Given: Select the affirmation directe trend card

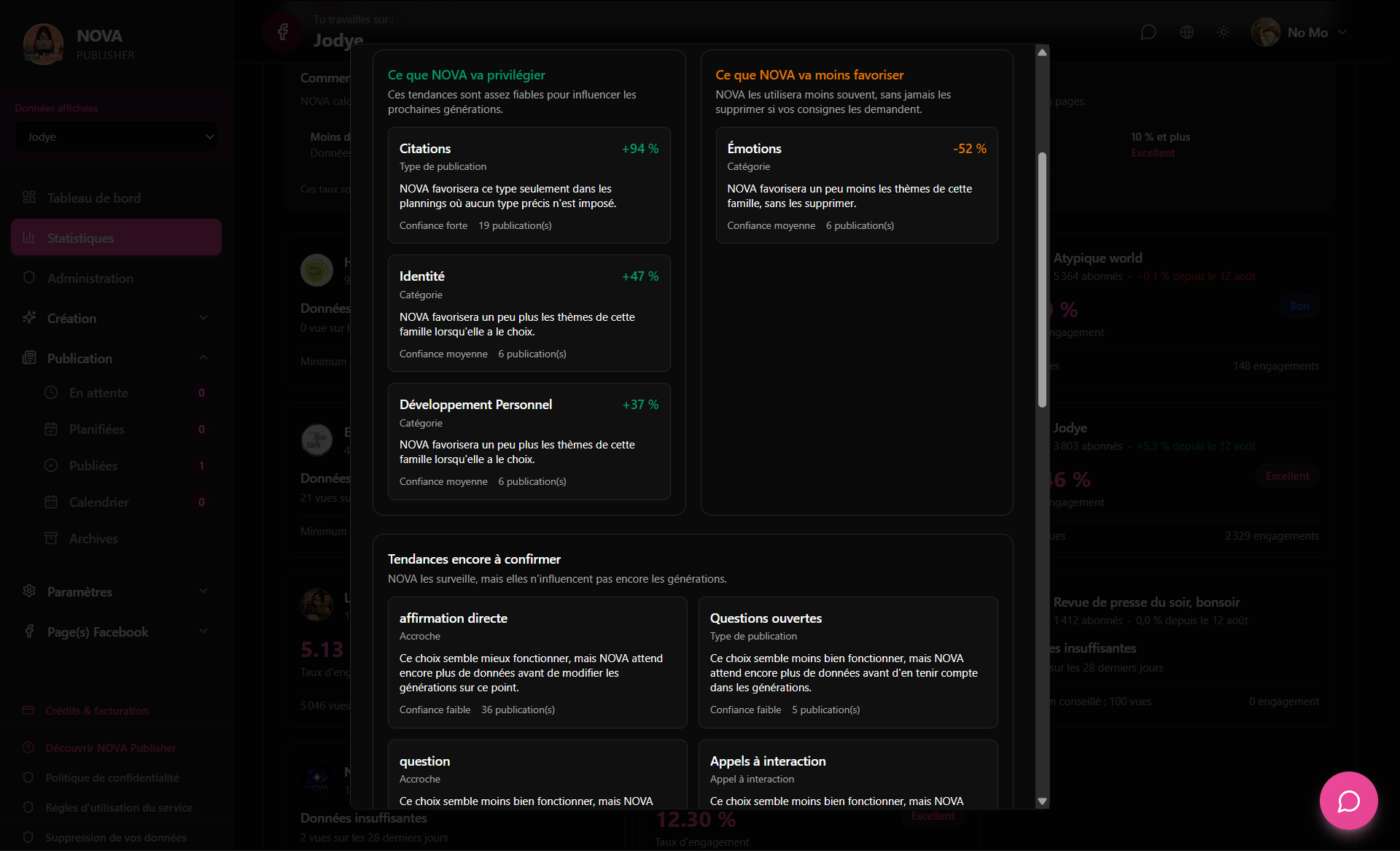Looking at the screenshot, I should (x=537, y=662).
